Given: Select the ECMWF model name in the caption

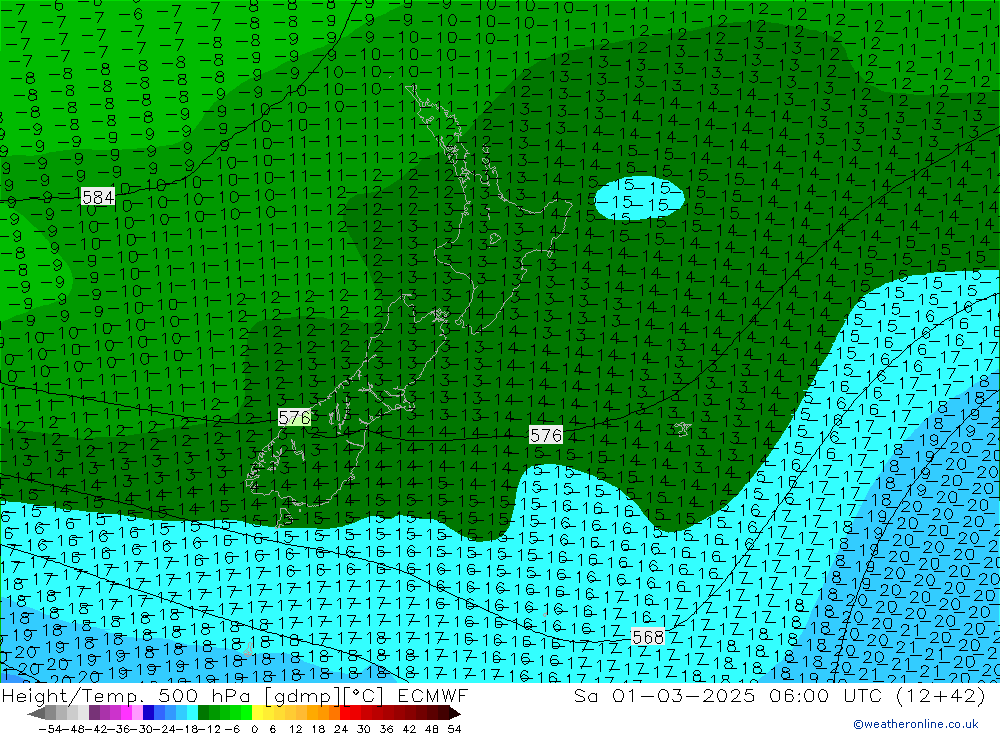Looking at the screenshot, I should click(433, 695).
